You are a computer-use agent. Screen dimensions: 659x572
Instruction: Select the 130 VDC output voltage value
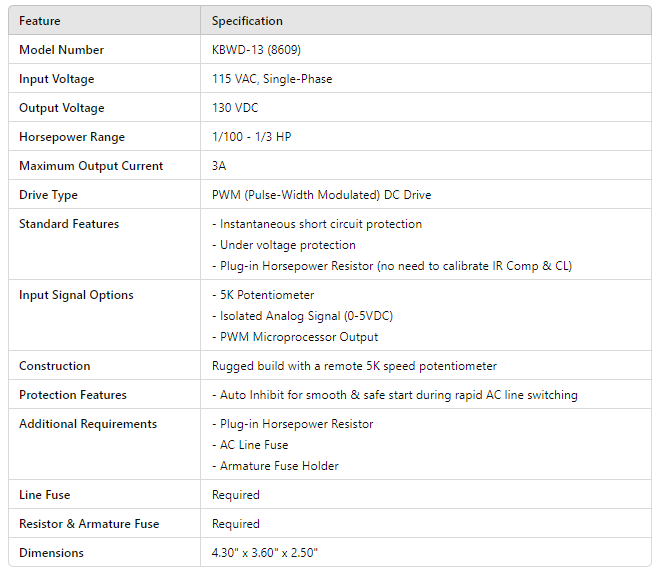click(x=235, y=108)
